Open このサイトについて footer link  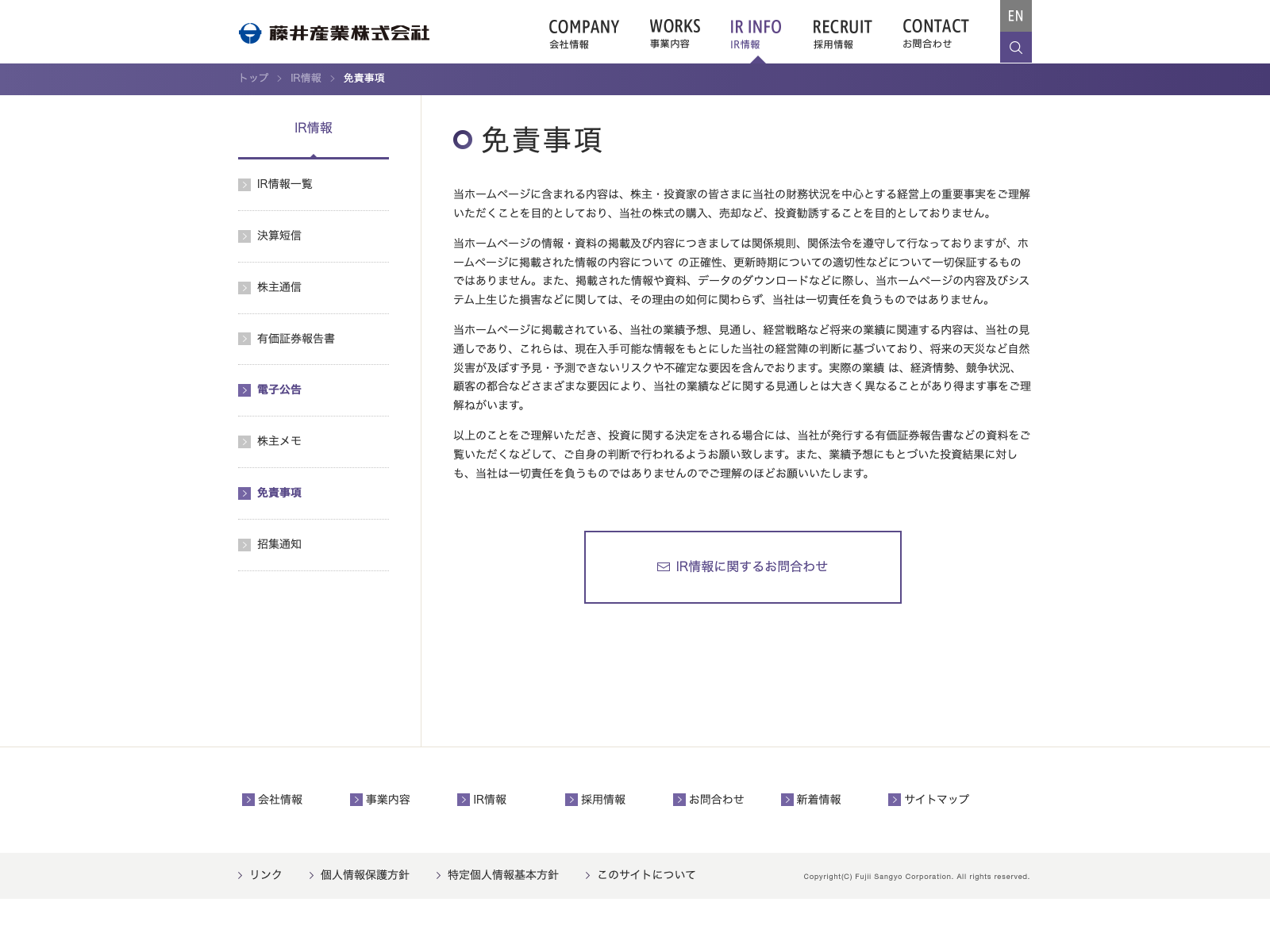(x=645, y=875)
